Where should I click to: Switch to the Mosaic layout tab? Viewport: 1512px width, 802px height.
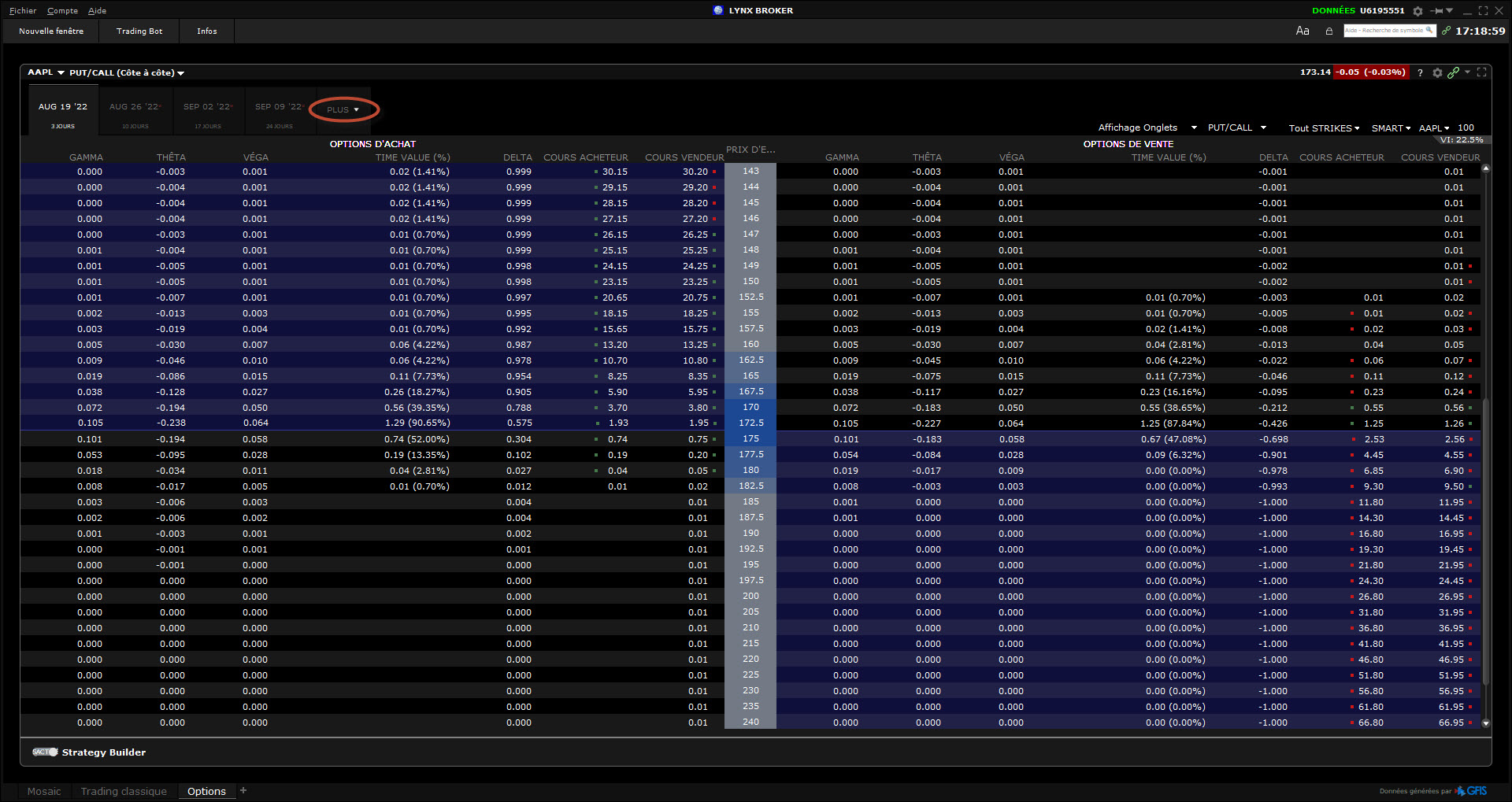click(44, 791)
